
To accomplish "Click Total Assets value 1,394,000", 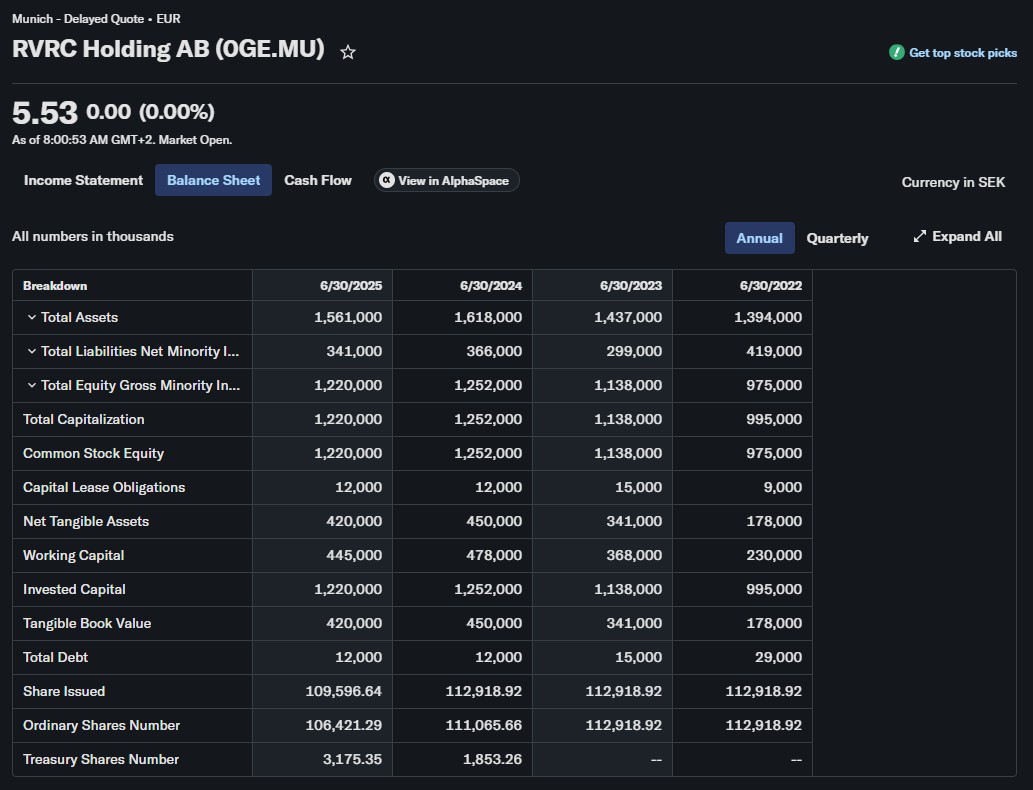I will coord(768,317).
